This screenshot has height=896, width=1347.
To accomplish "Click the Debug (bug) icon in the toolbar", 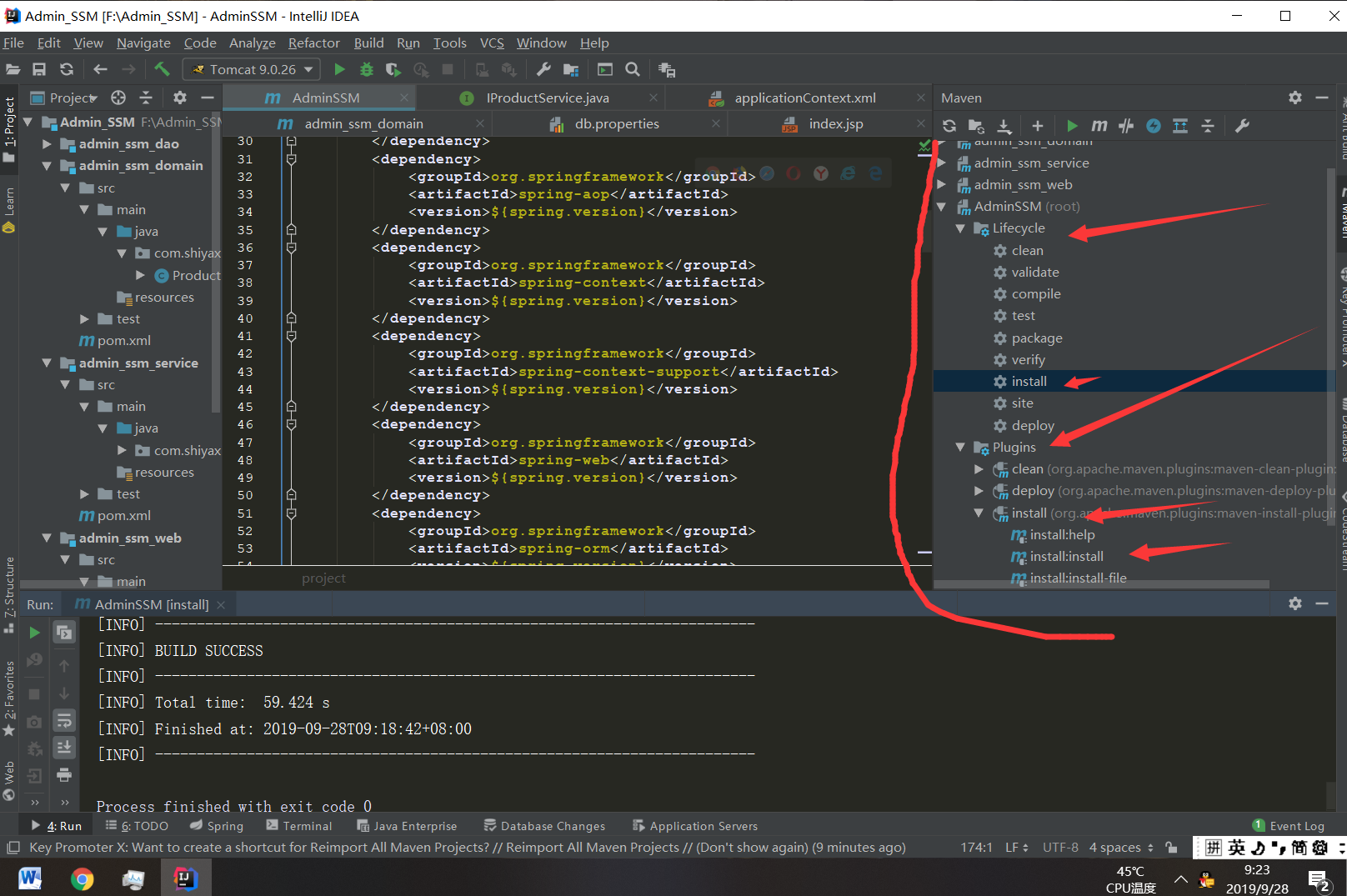I will point(367,69).
